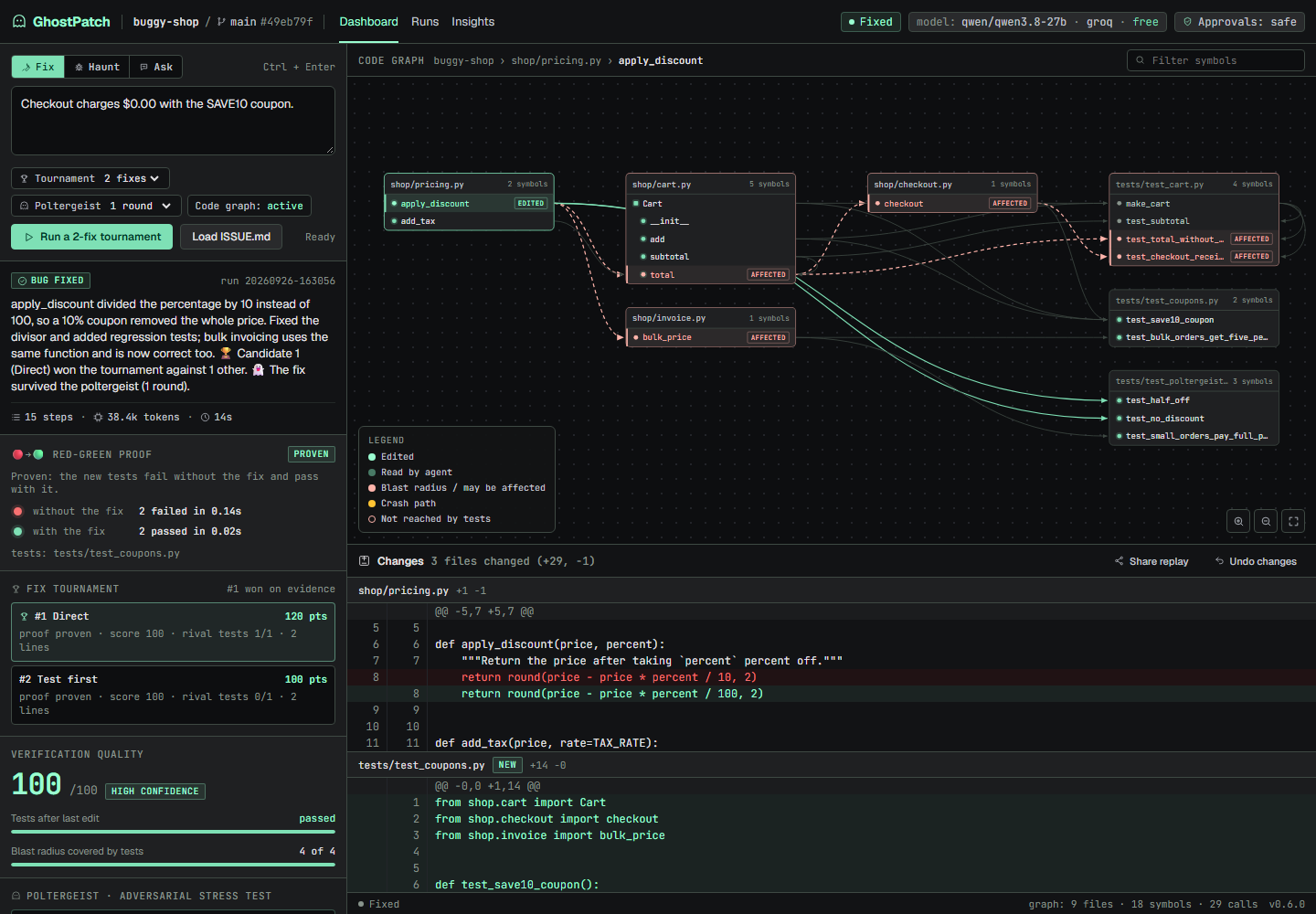Click the git branch icon before main
The height and width of the screenshot is (914, 1316).
tap(221, 21)
